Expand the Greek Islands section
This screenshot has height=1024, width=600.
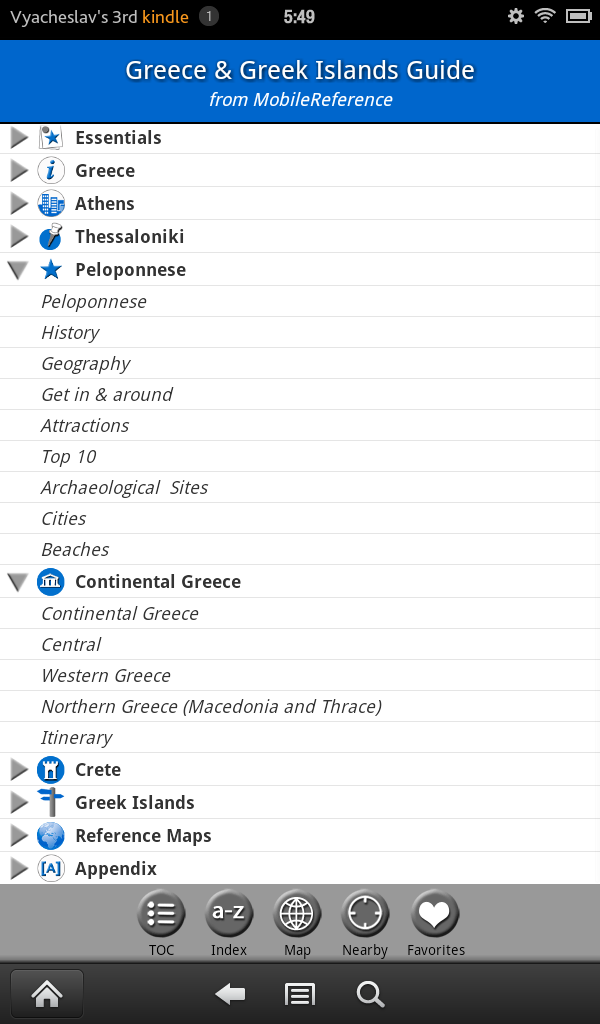tap(18, 802)
